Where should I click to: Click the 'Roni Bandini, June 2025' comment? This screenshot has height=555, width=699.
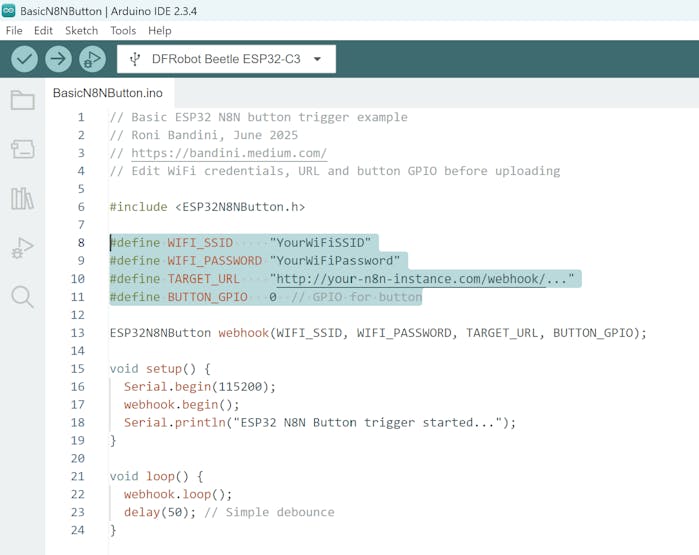coord(214,135)
